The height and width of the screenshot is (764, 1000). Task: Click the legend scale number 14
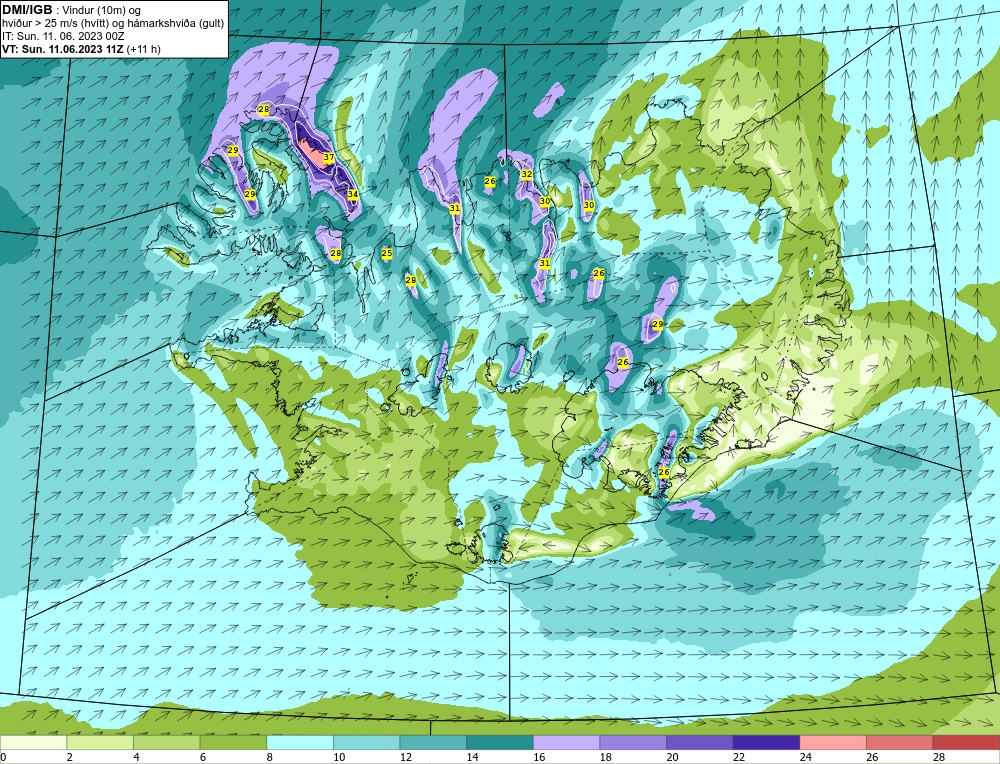(x=473, y=757)
